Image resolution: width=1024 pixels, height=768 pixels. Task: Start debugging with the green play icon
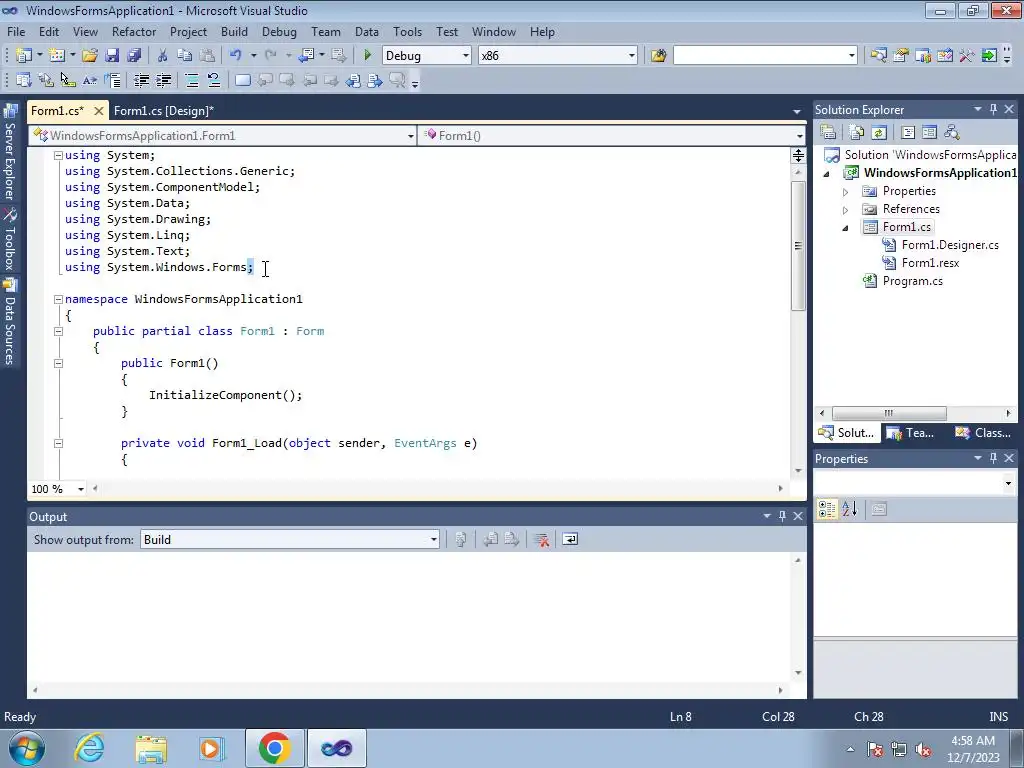(x=368, y=56)
